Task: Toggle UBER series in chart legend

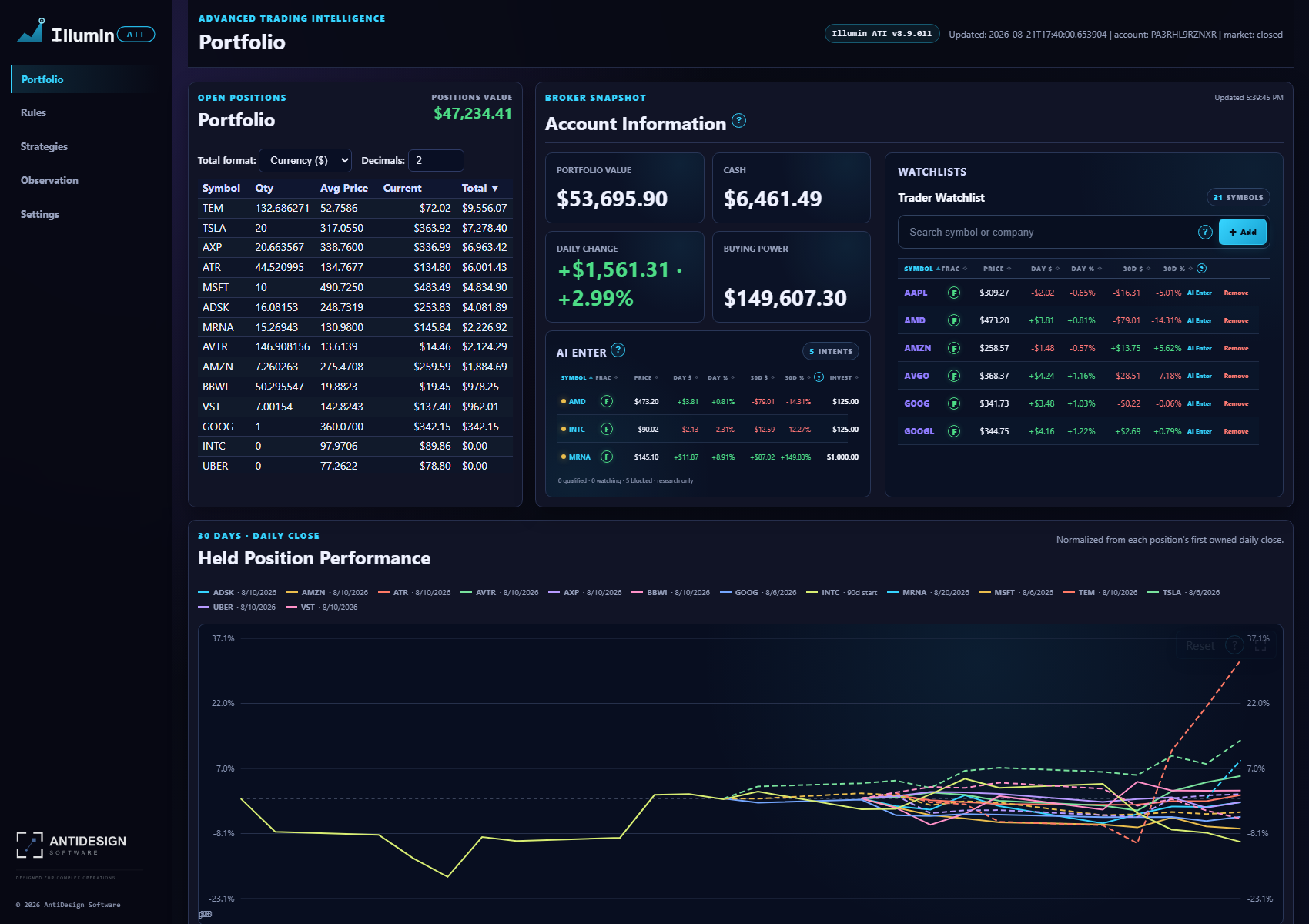Action: click(236, 608)
